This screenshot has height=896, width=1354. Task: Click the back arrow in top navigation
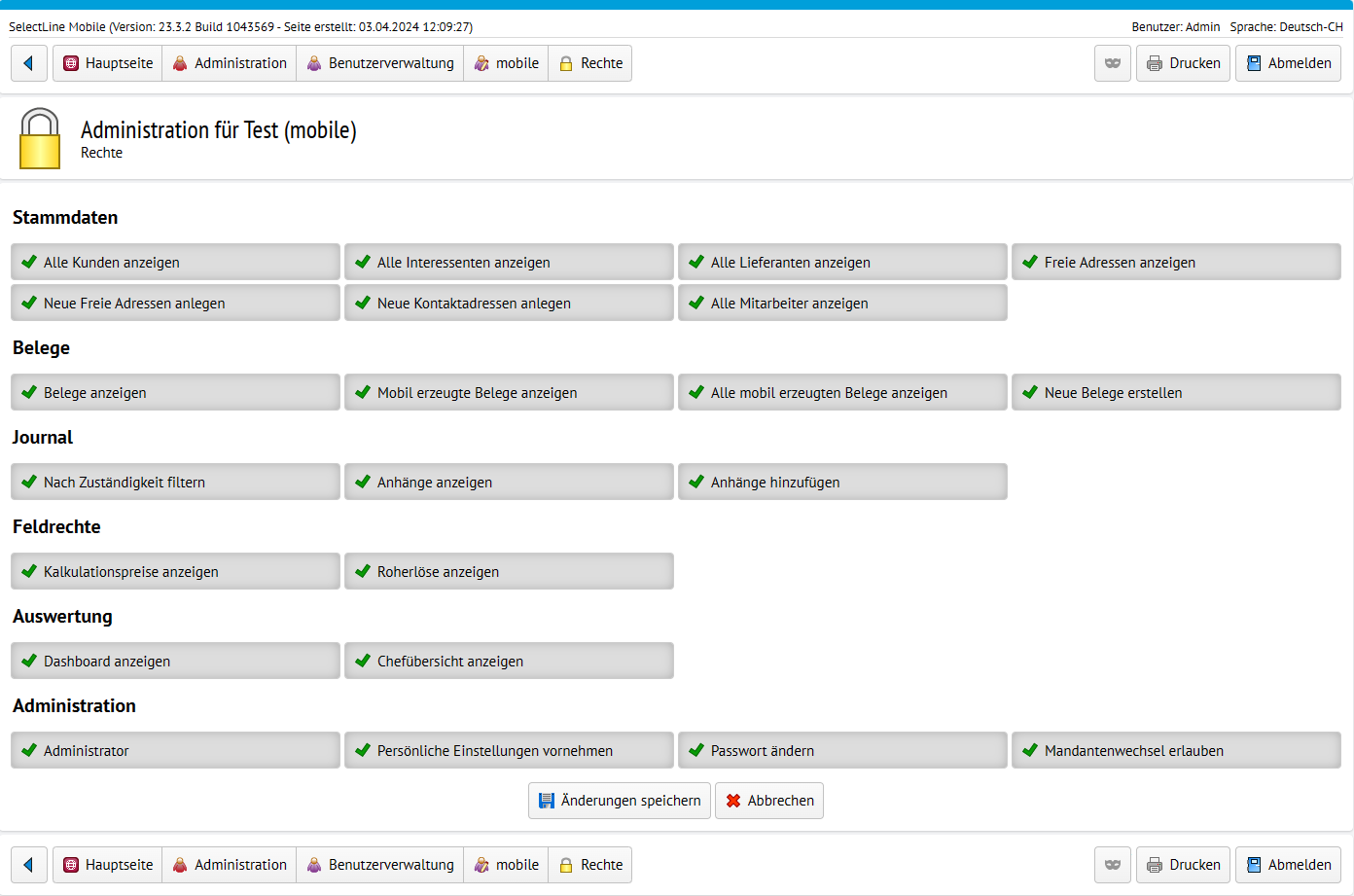click(x=29, y=63)
